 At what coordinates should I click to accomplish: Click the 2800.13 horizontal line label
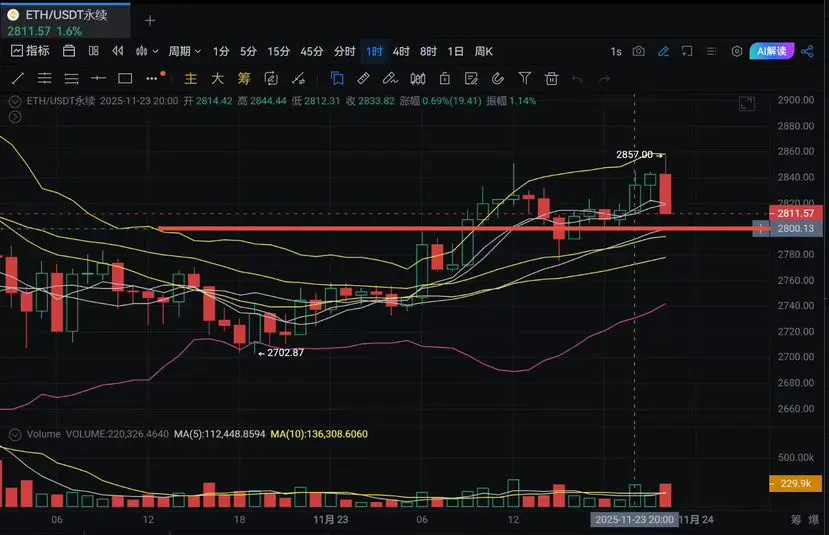pyautogui.click(x=795, y=228)
